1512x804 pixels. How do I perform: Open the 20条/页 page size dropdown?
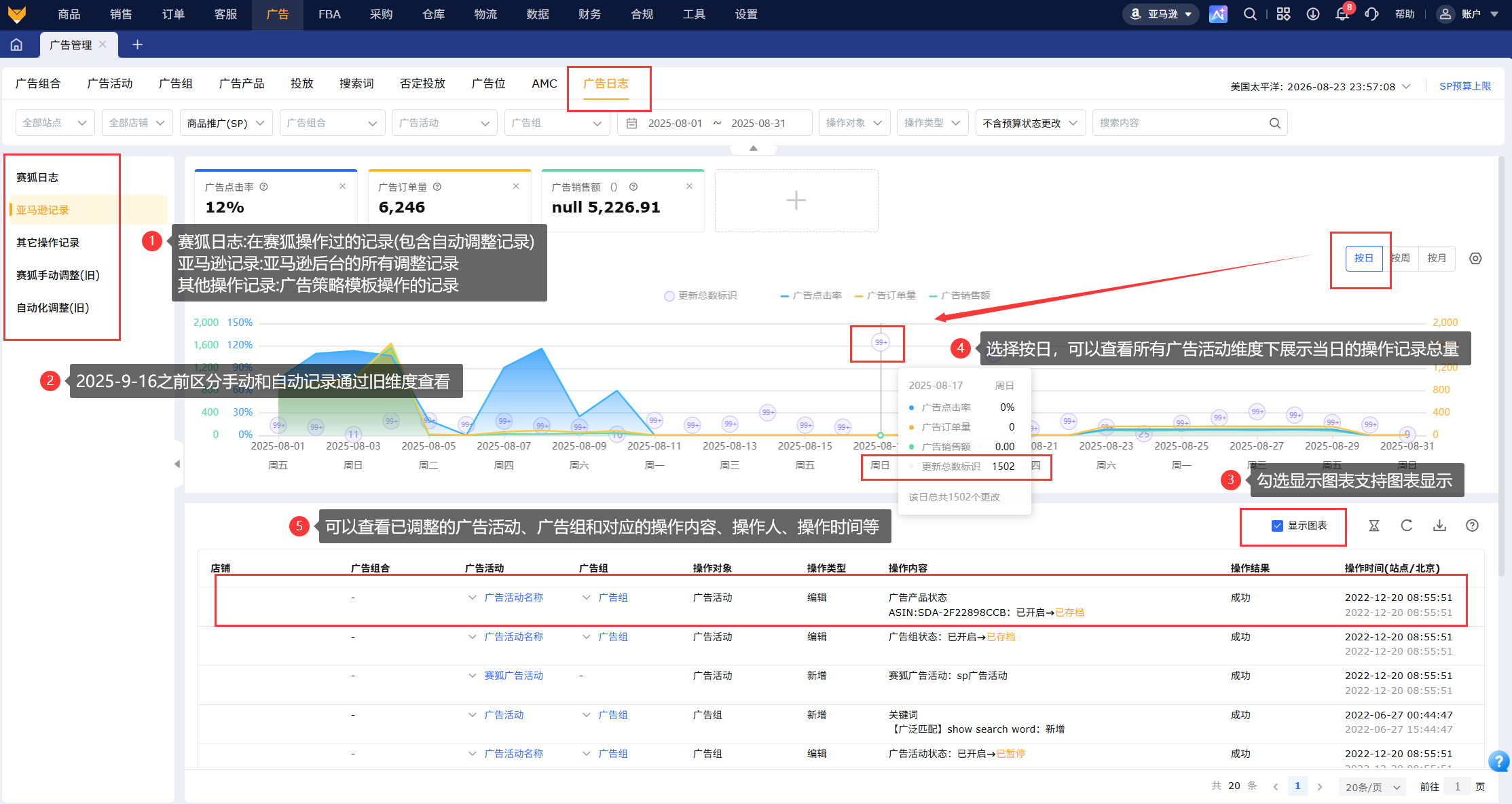[x=1373, y=787]
